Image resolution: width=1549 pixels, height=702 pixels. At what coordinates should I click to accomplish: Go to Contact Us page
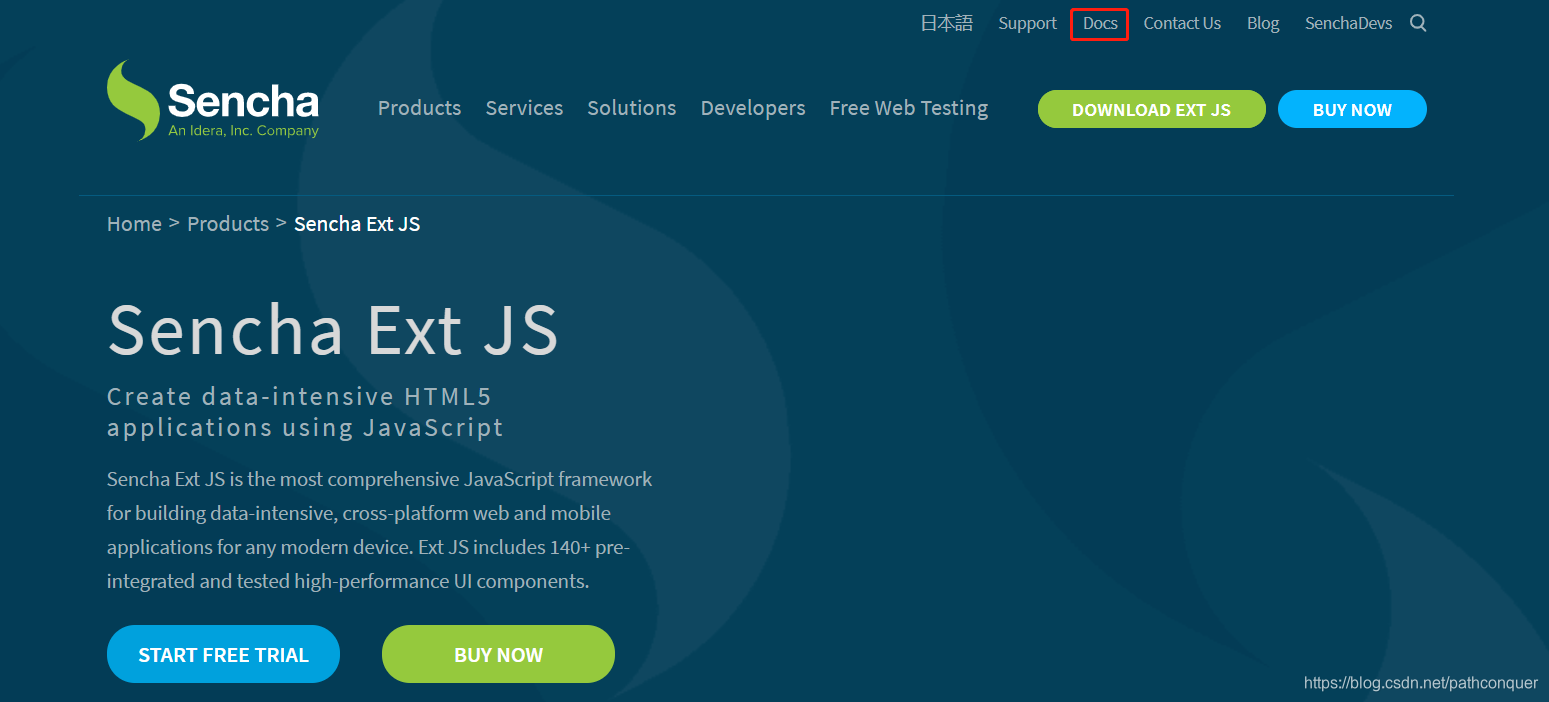coord(1182,23)
